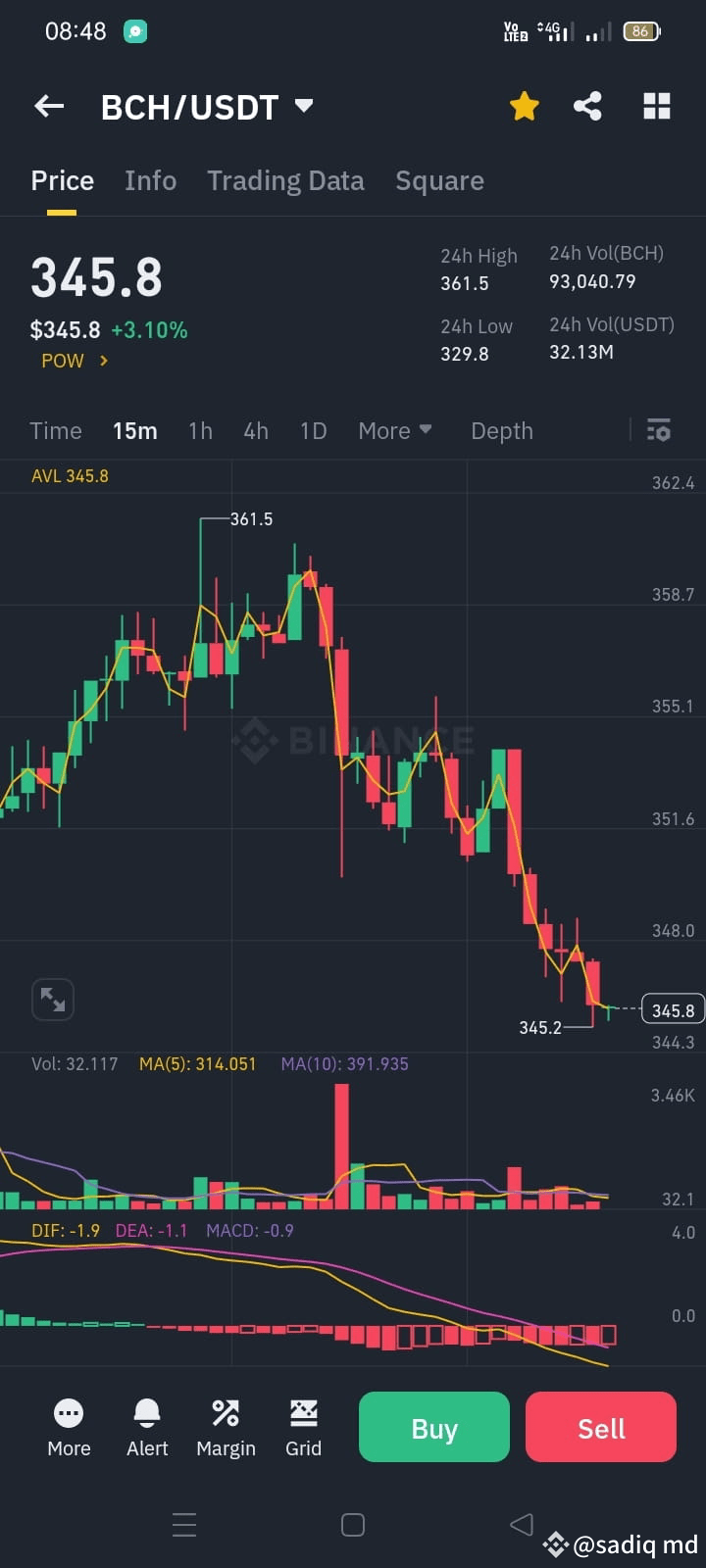The image size is (706, 1568).
Task: Open Margin trading via the percent icon
Action: point(225,1426)
